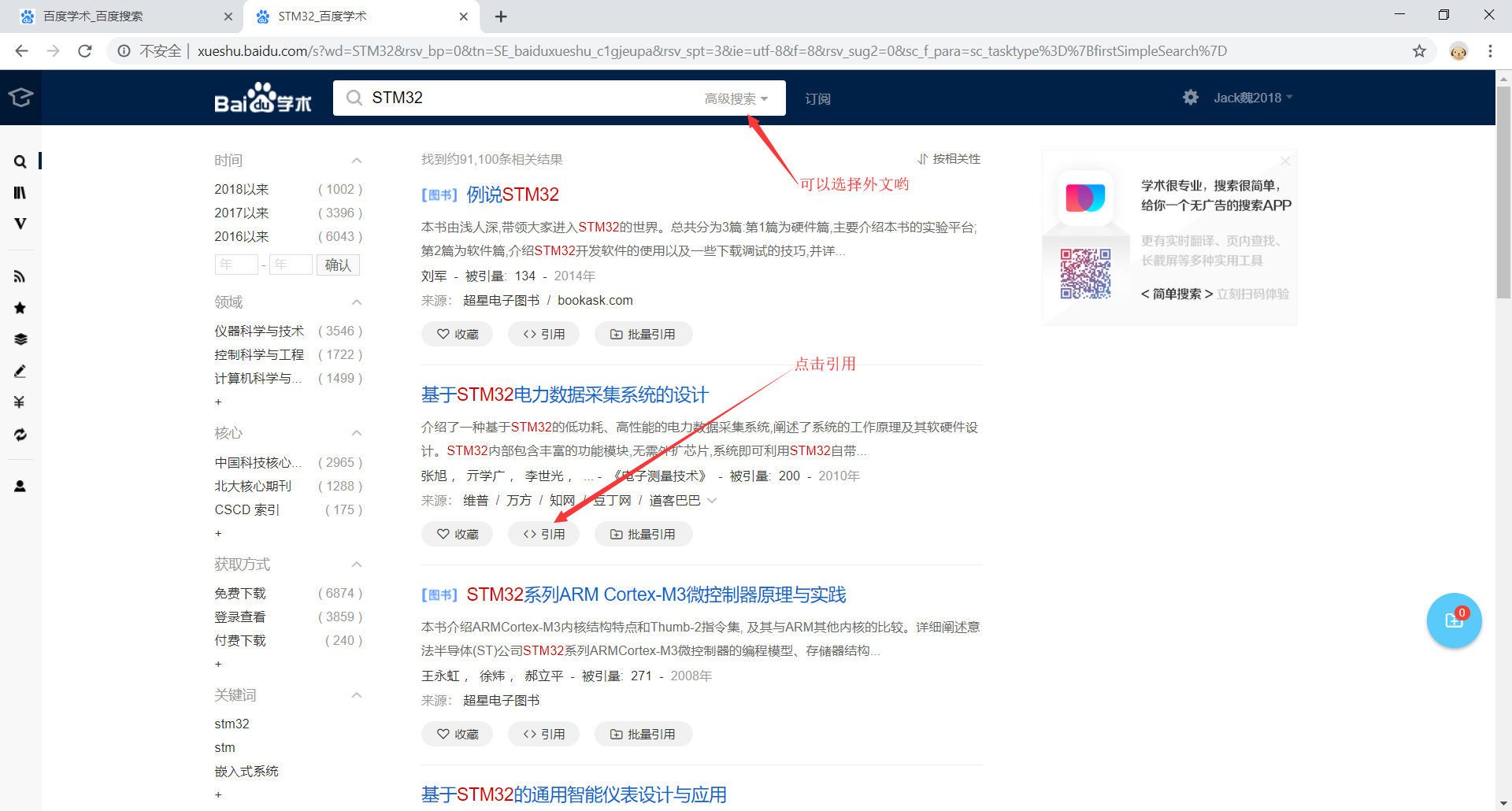This screenshot has width=1512, height=811.
Task: Click 引用 for 例说STM32
Action: [x=543, y=335]
